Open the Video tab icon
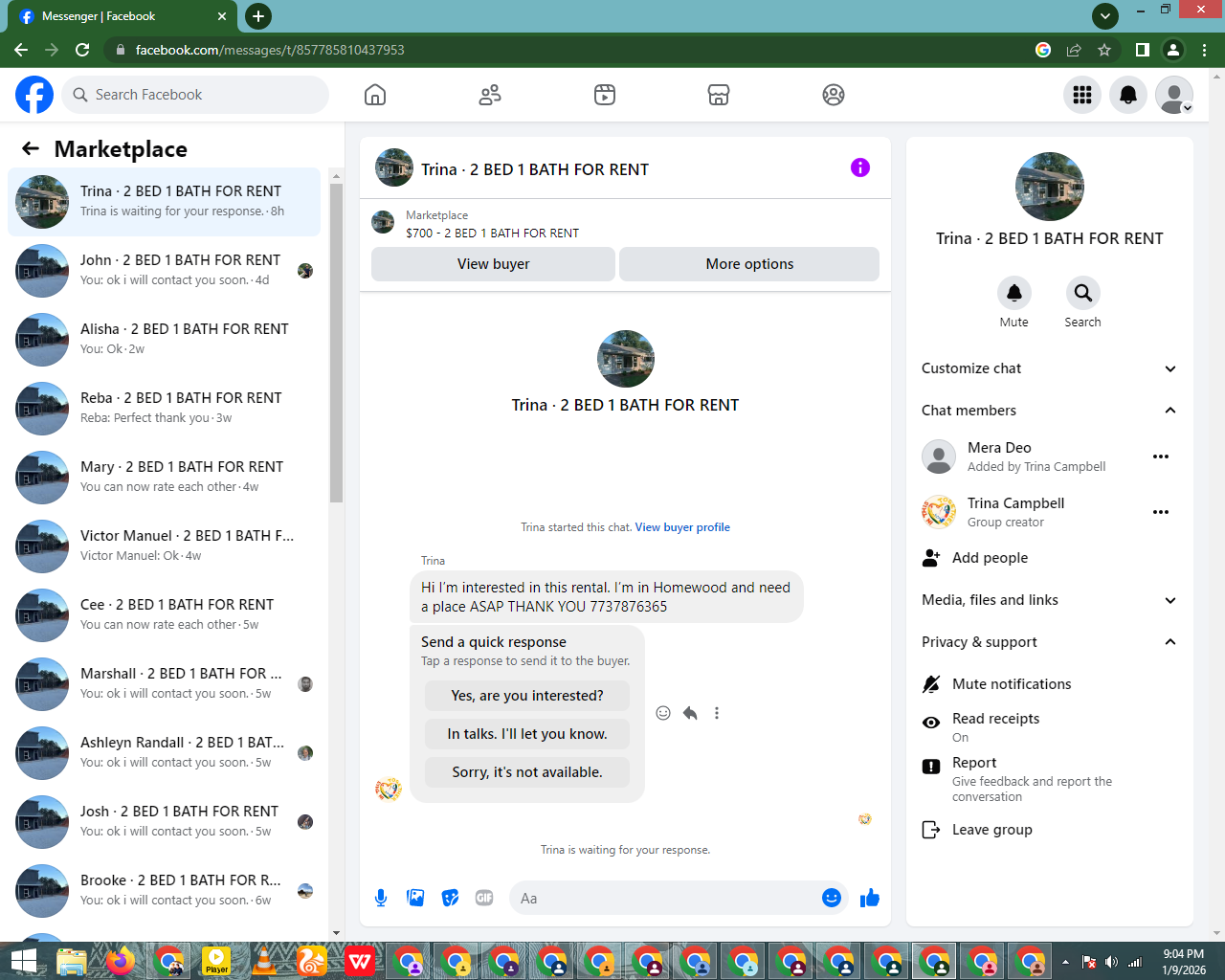This screenshot has width=1225, height=980. 605,95
